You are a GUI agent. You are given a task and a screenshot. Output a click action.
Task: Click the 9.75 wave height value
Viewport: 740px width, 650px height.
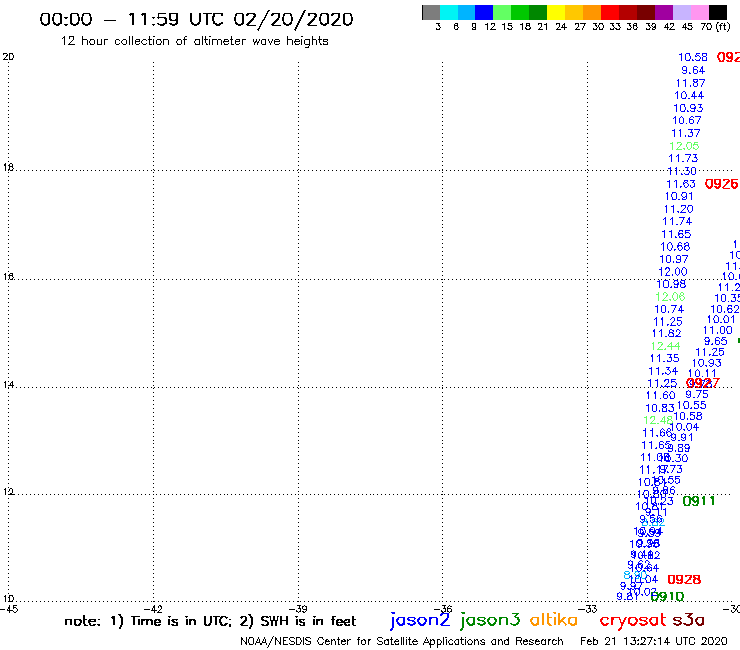tap(697, 395)
